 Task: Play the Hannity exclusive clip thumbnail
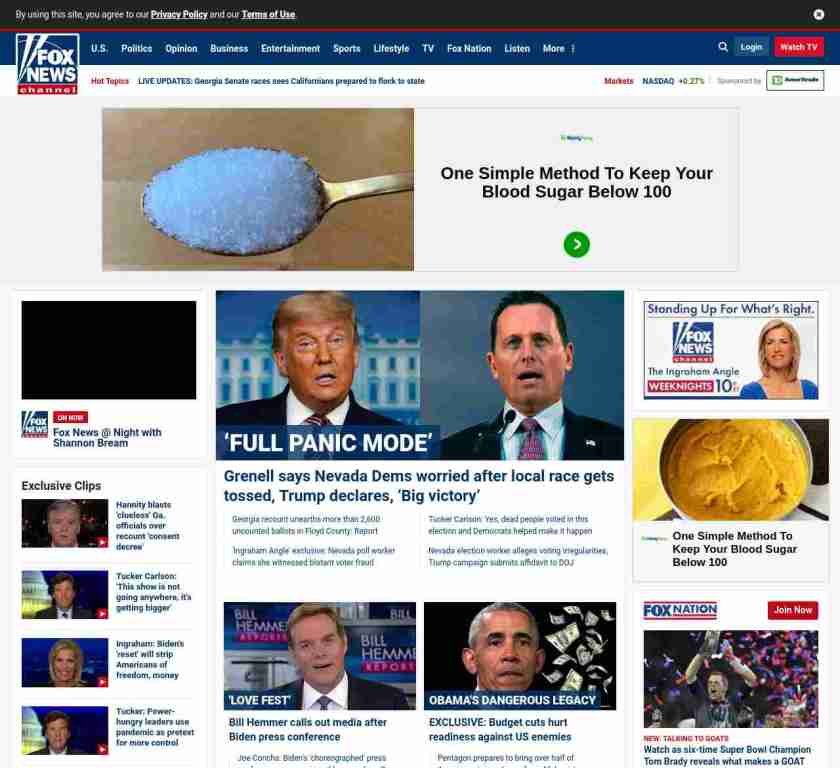65,523
